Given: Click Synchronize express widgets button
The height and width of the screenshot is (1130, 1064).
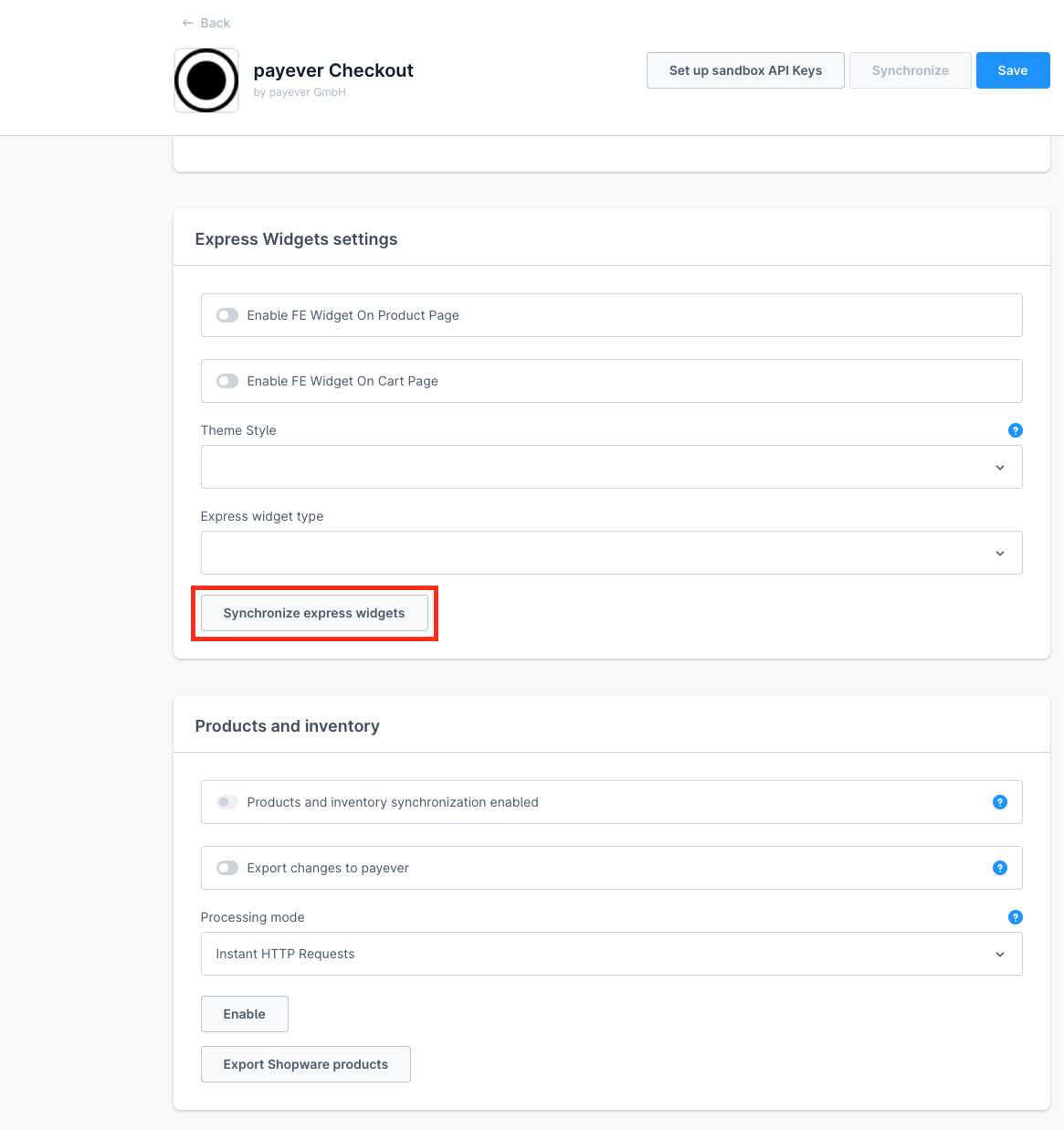Looking at the screenshot, I should point(314,613).
